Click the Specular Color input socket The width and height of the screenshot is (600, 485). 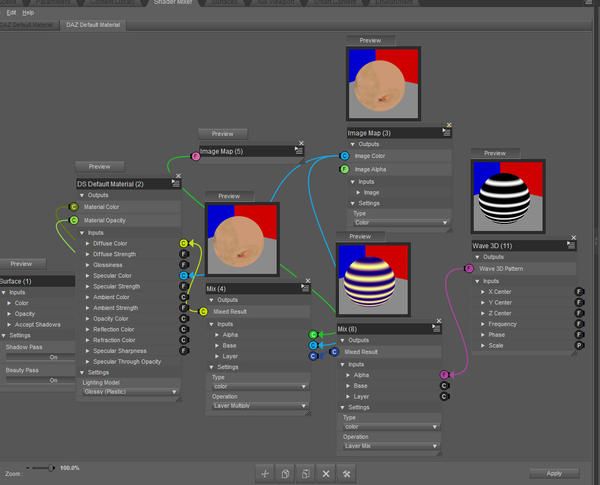pyautogui.click(x=184, y=275)
